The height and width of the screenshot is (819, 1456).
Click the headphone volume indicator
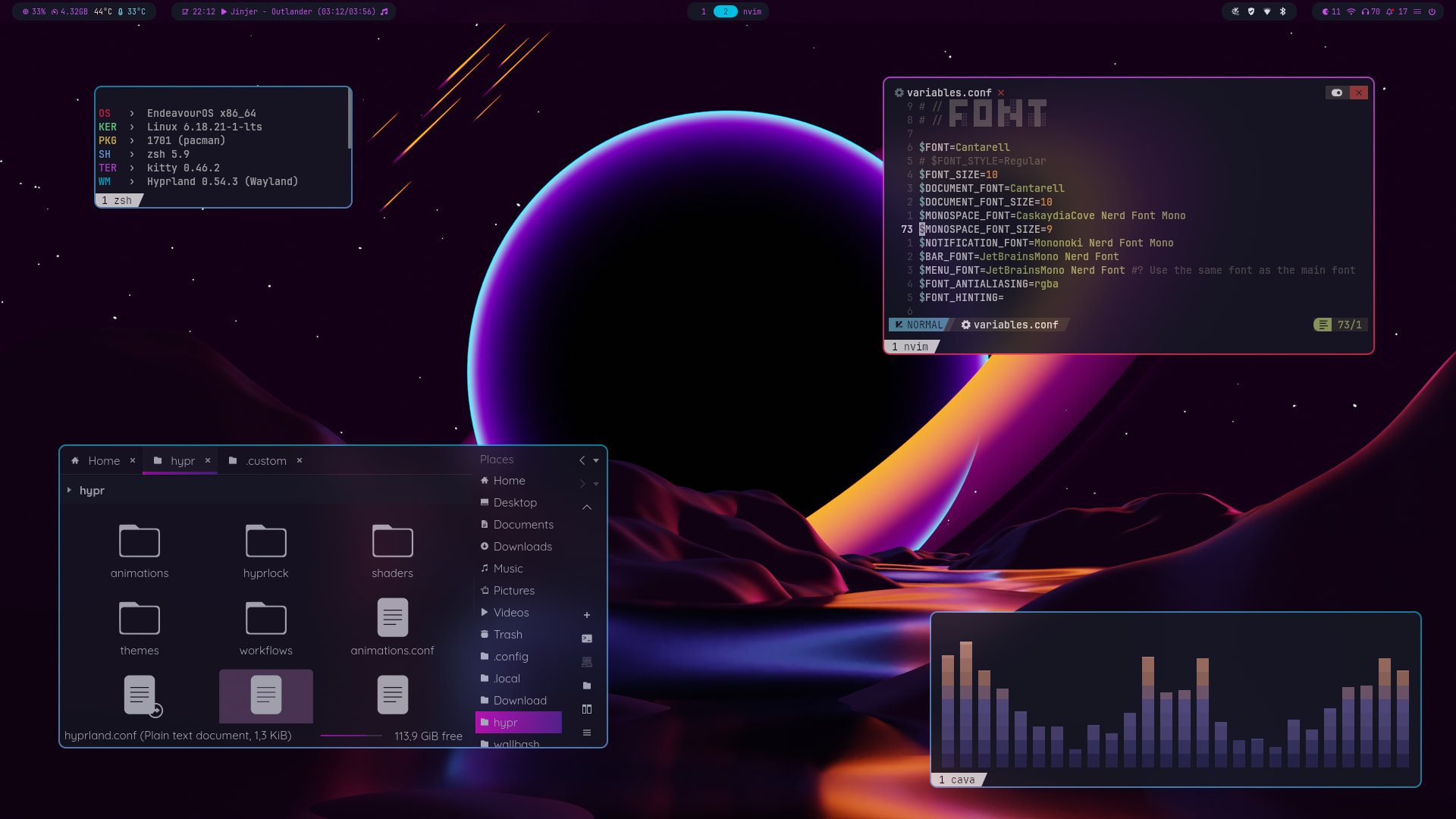(1366, 11)
